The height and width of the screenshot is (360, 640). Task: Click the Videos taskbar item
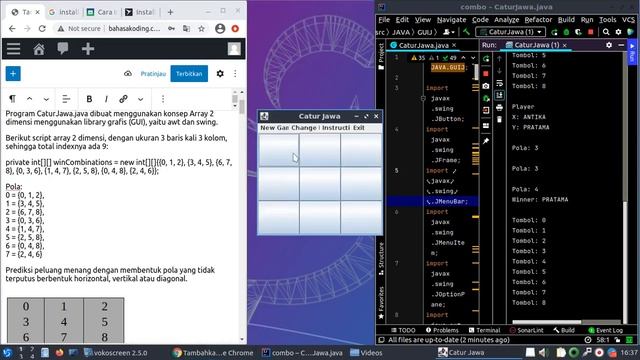[367, 353]
